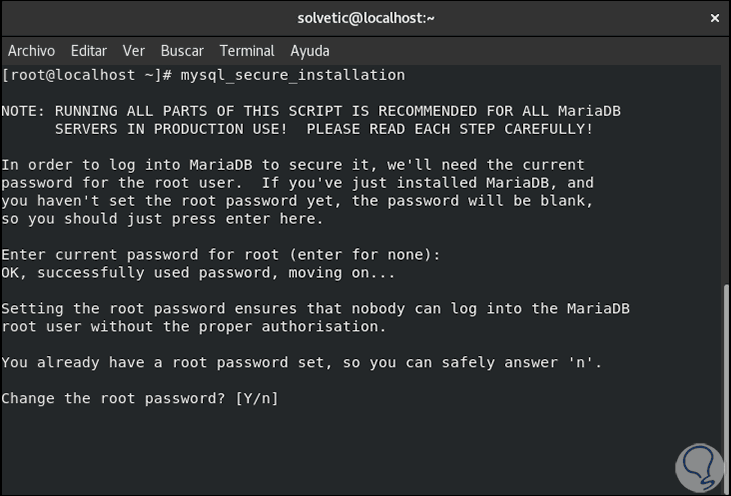Open the Archivo menu
731x496 pixels.
pyautogui.click(x=31, y=50)
